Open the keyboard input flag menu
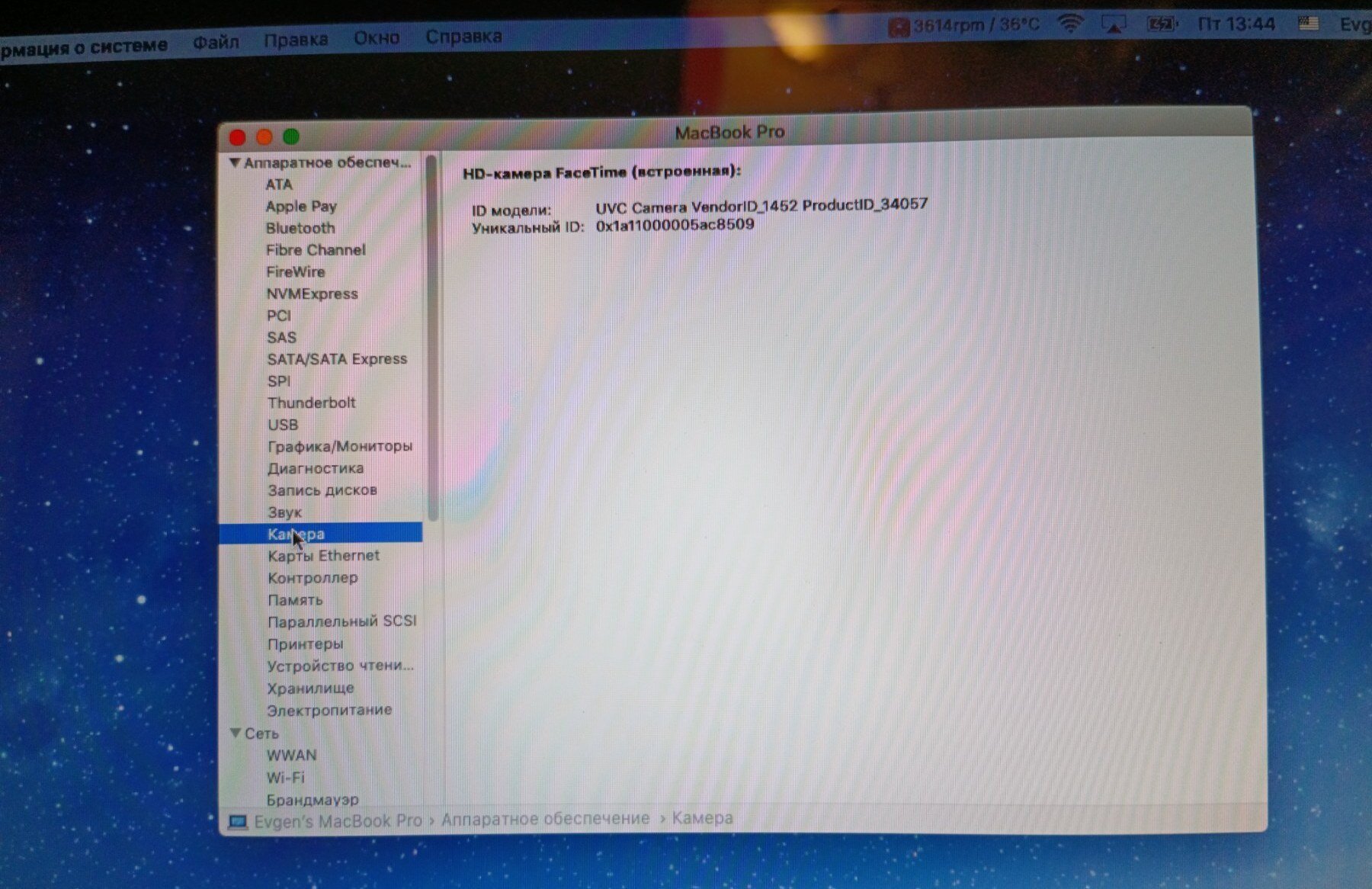 (1308, 24)
